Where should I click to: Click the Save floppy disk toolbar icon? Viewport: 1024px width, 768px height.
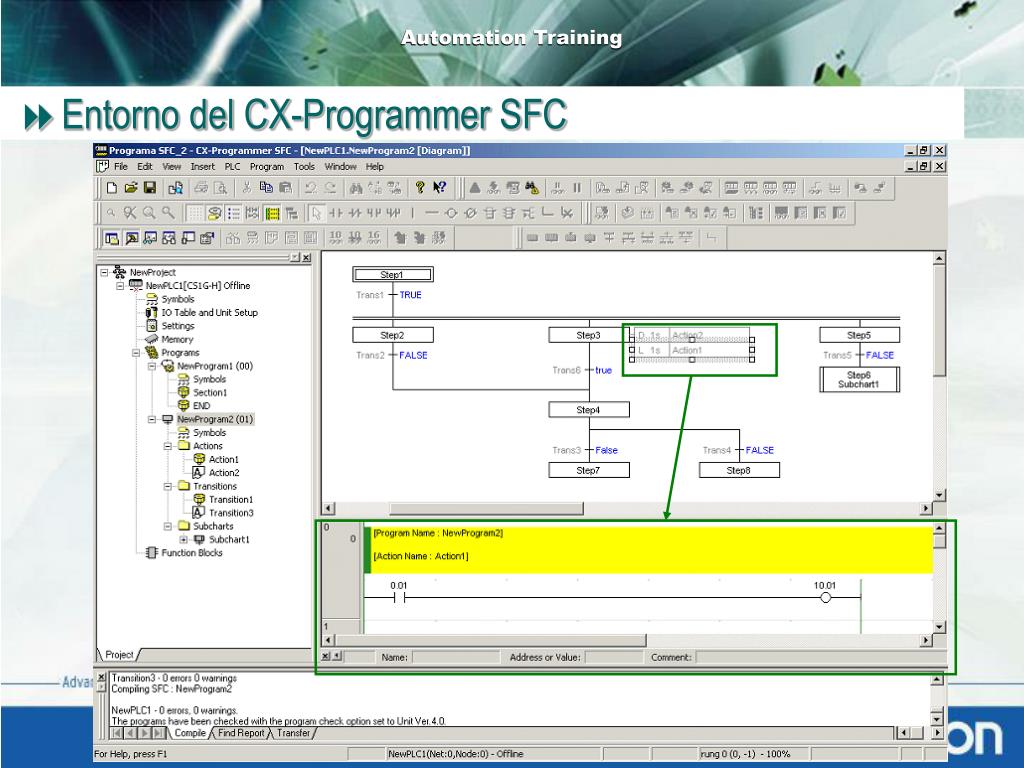150,189
